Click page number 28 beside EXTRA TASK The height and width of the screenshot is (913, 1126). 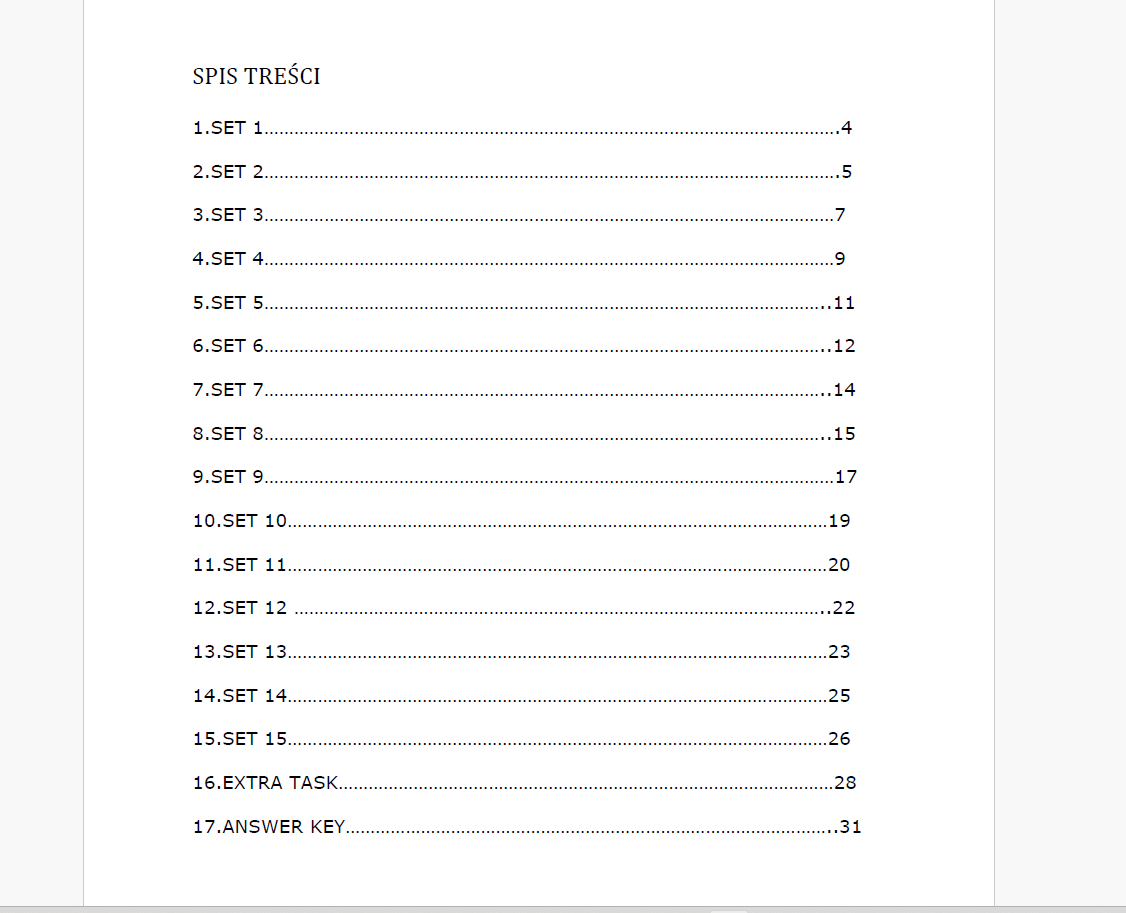tap(846, 783)
